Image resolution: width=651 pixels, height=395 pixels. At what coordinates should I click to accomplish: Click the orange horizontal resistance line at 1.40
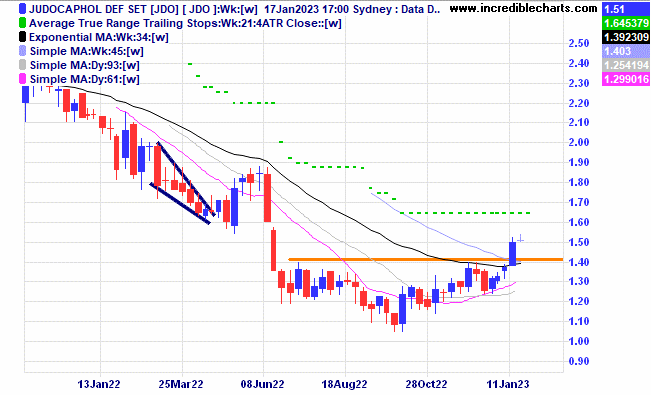click(x=426, y=260)
